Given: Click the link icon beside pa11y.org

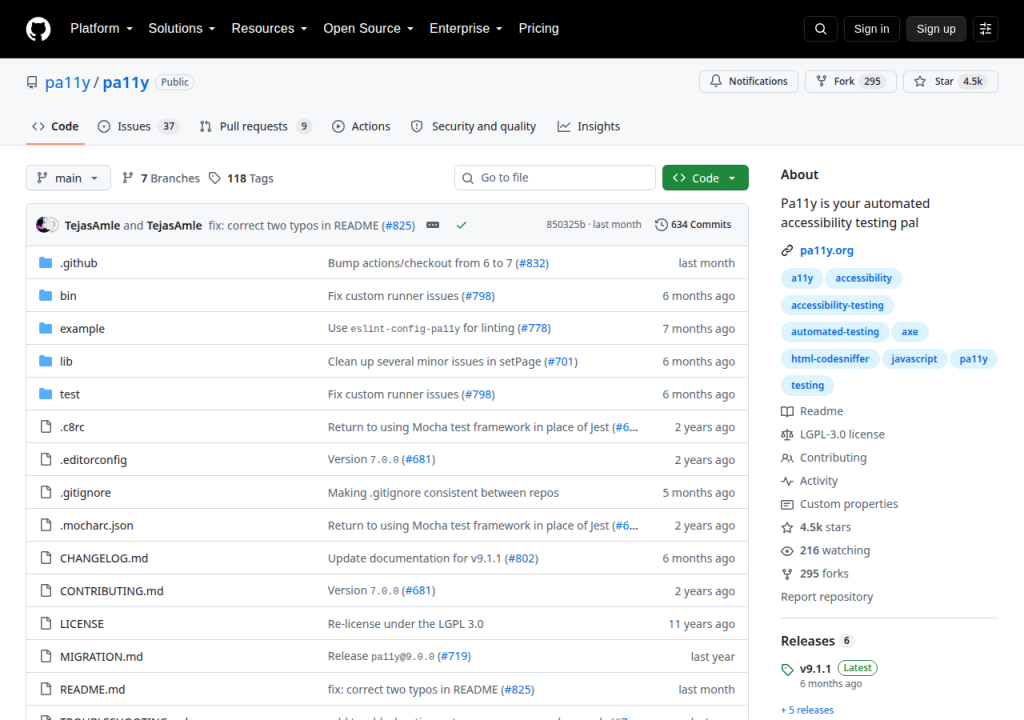Looking at the screenshot, I should coord(787,250).
